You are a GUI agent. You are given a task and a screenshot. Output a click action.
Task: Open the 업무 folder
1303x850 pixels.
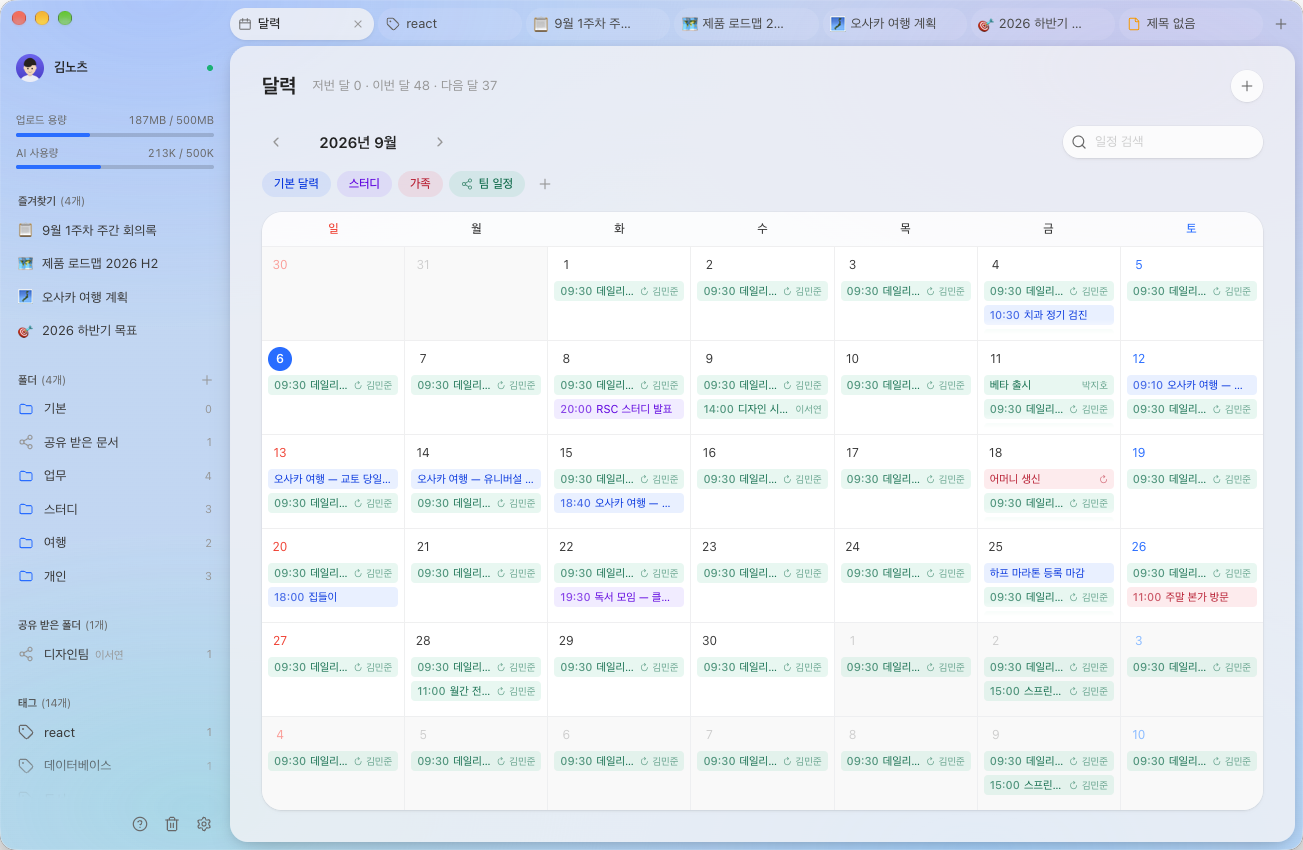[115, 476]
